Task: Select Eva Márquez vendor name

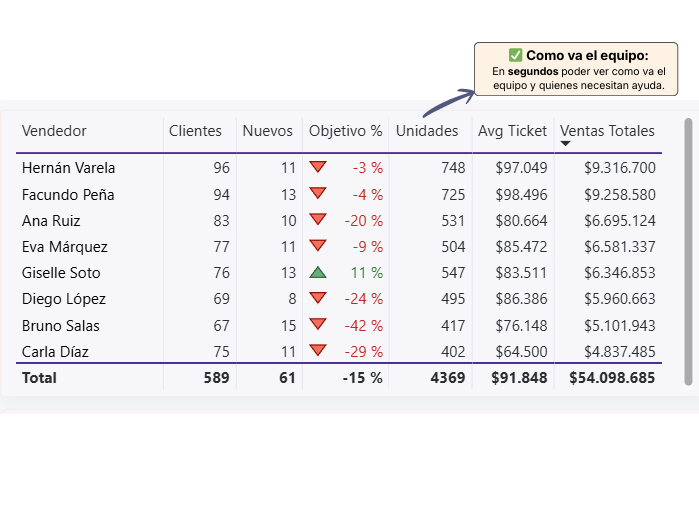Action: [64, 246]
